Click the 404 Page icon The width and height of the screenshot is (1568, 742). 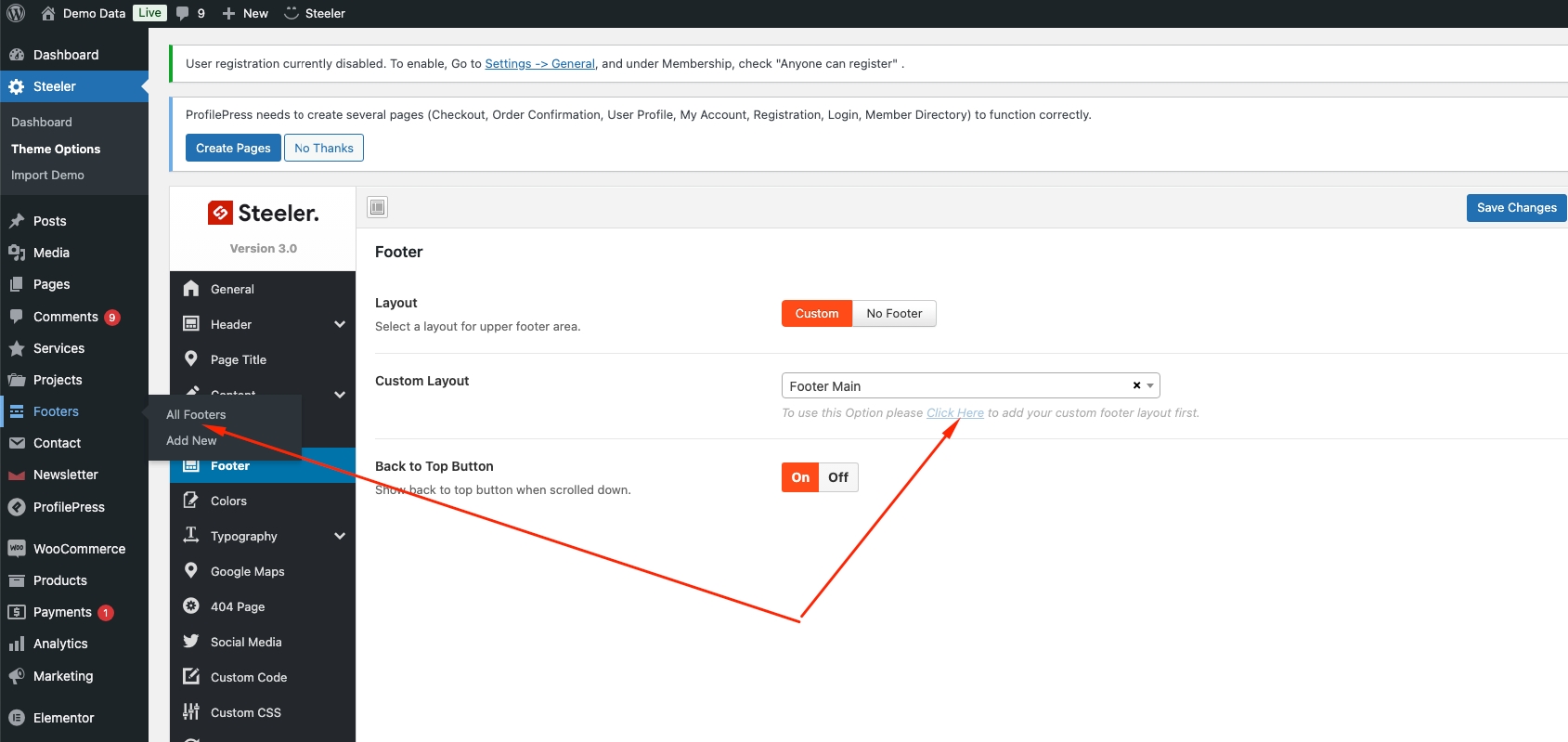click(191, 606)
